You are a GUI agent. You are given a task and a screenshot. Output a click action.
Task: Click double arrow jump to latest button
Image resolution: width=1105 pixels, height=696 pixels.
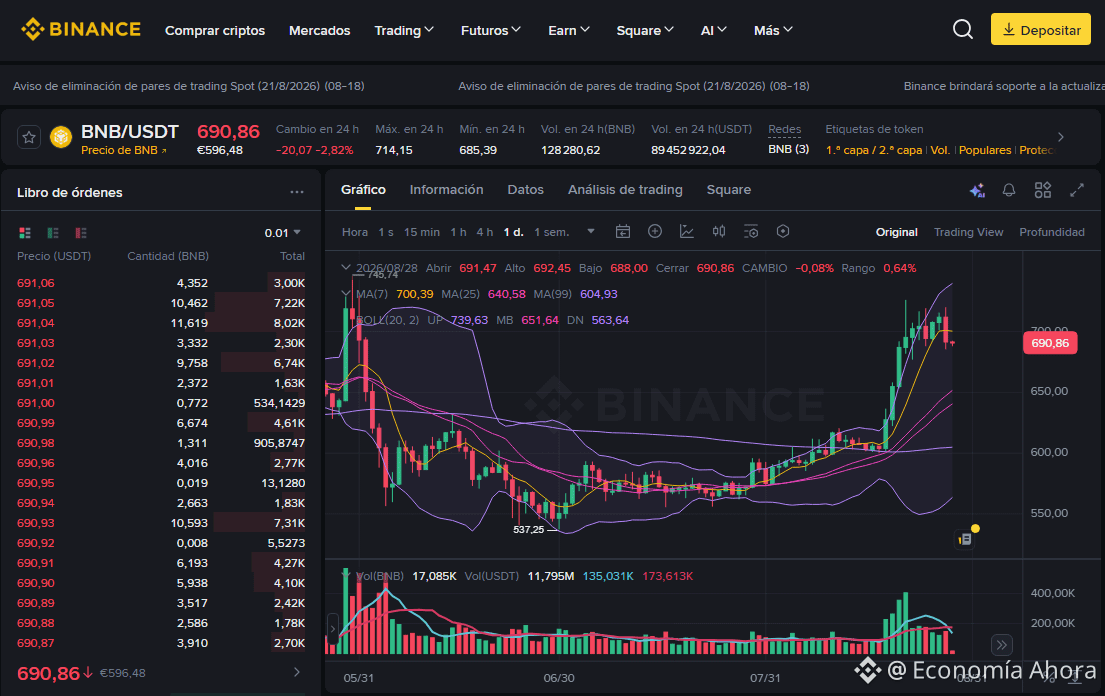pos(1001,645)
